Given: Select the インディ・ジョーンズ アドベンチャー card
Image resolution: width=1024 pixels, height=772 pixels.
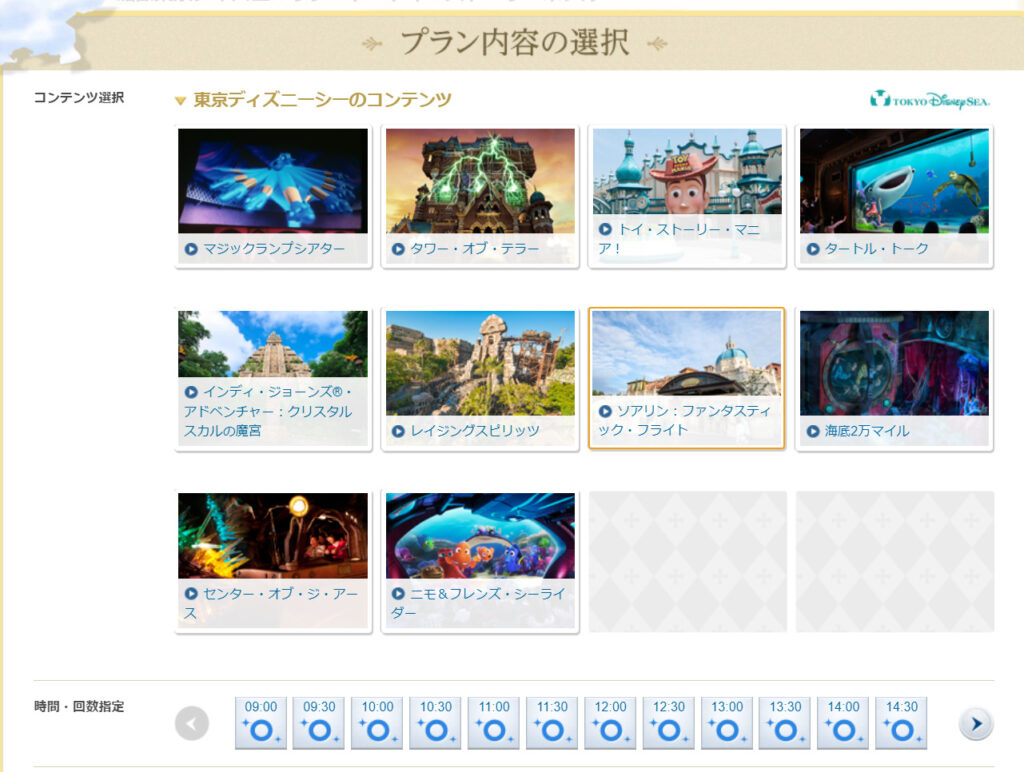Looking at the screenshot, I should tap(273, 379).
